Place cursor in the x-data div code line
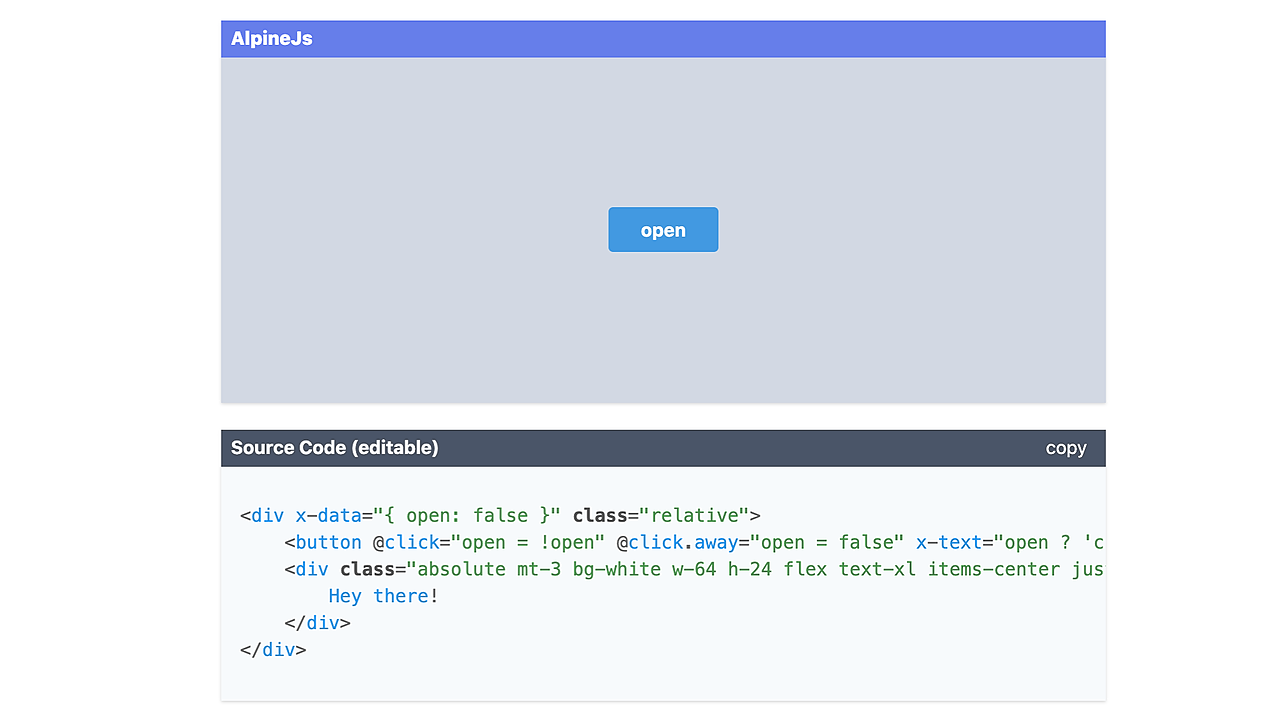 tap(500, 516)
